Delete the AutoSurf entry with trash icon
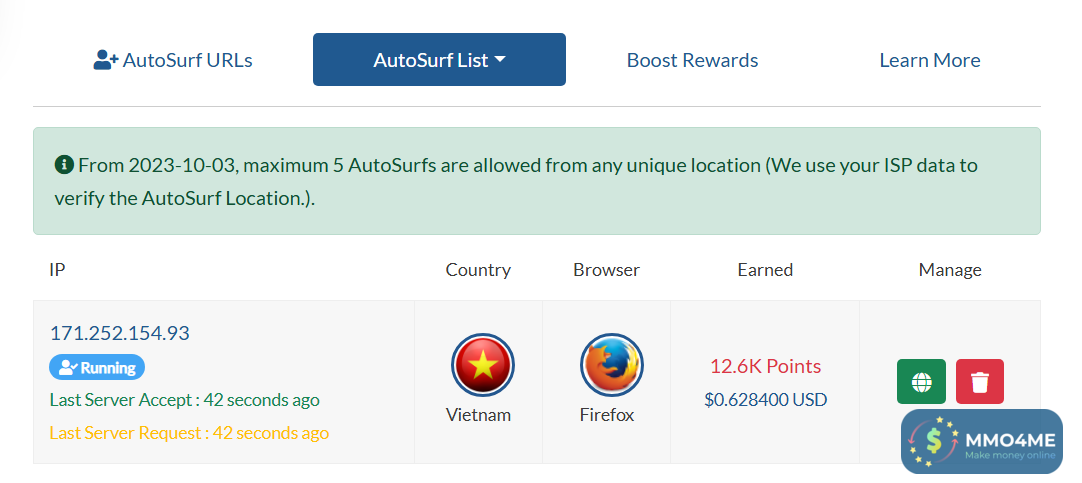Image resolution: width=1082 pixels, height=483 pixels. pos(979,382)
